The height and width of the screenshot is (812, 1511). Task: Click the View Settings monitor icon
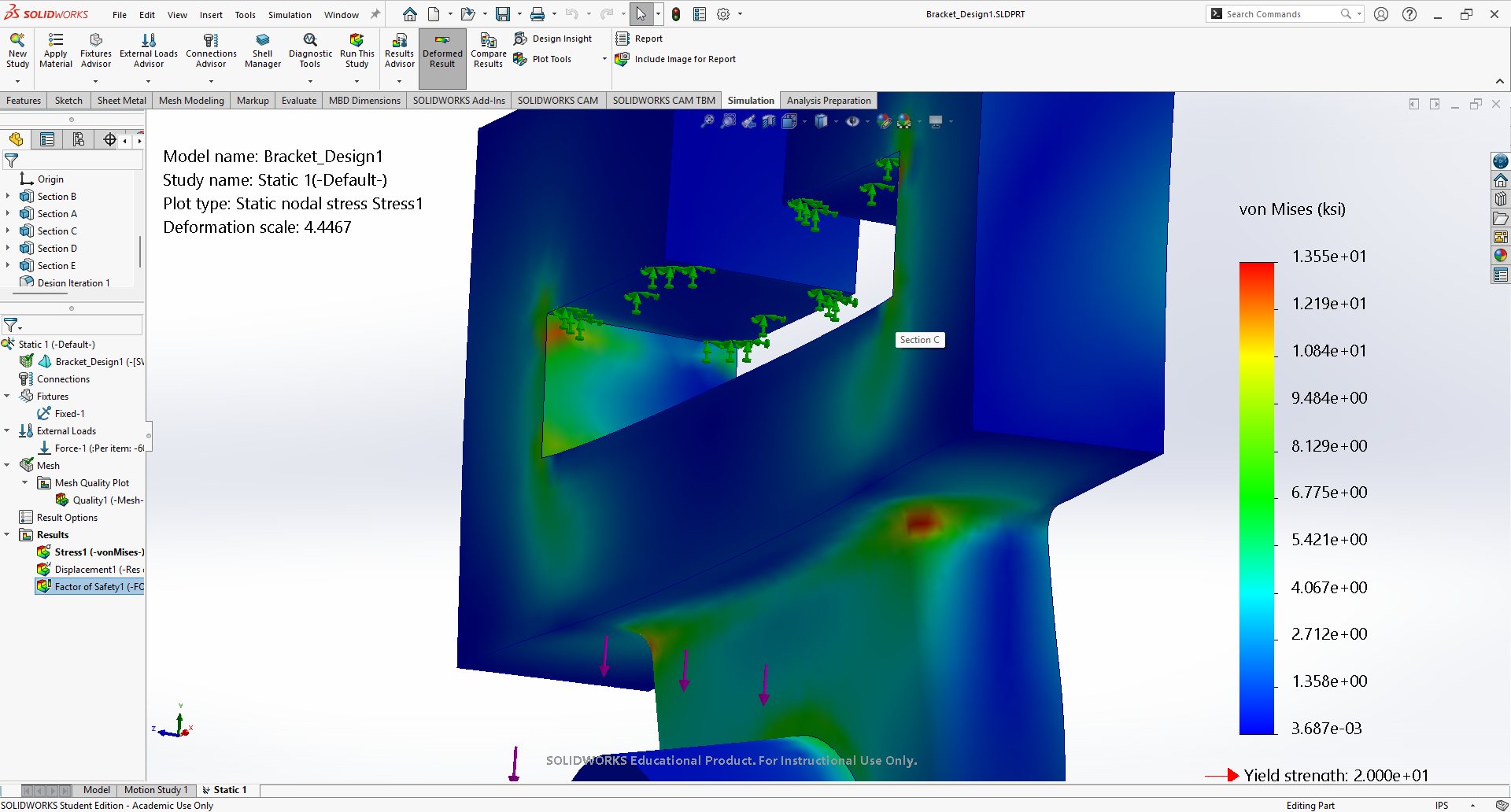pyautogui.click(x=936, y=121)
